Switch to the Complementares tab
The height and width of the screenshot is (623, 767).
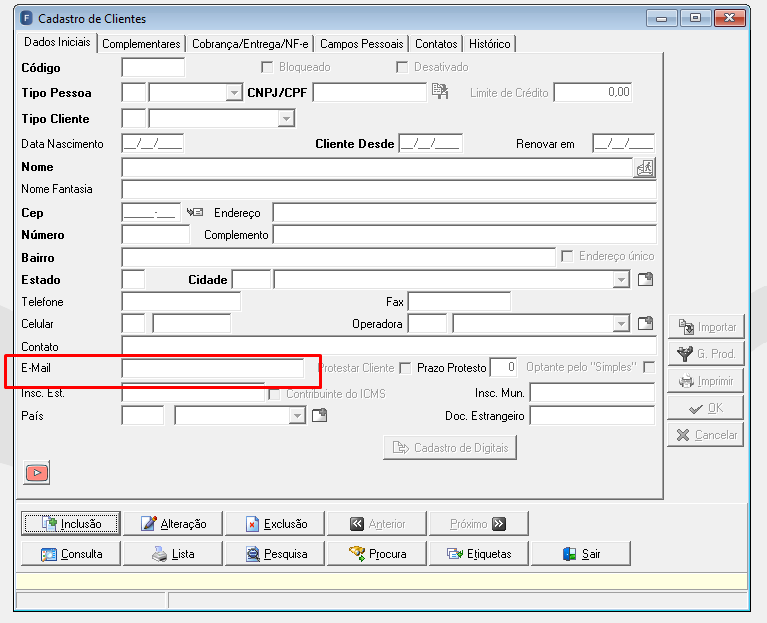pos(141,44)
